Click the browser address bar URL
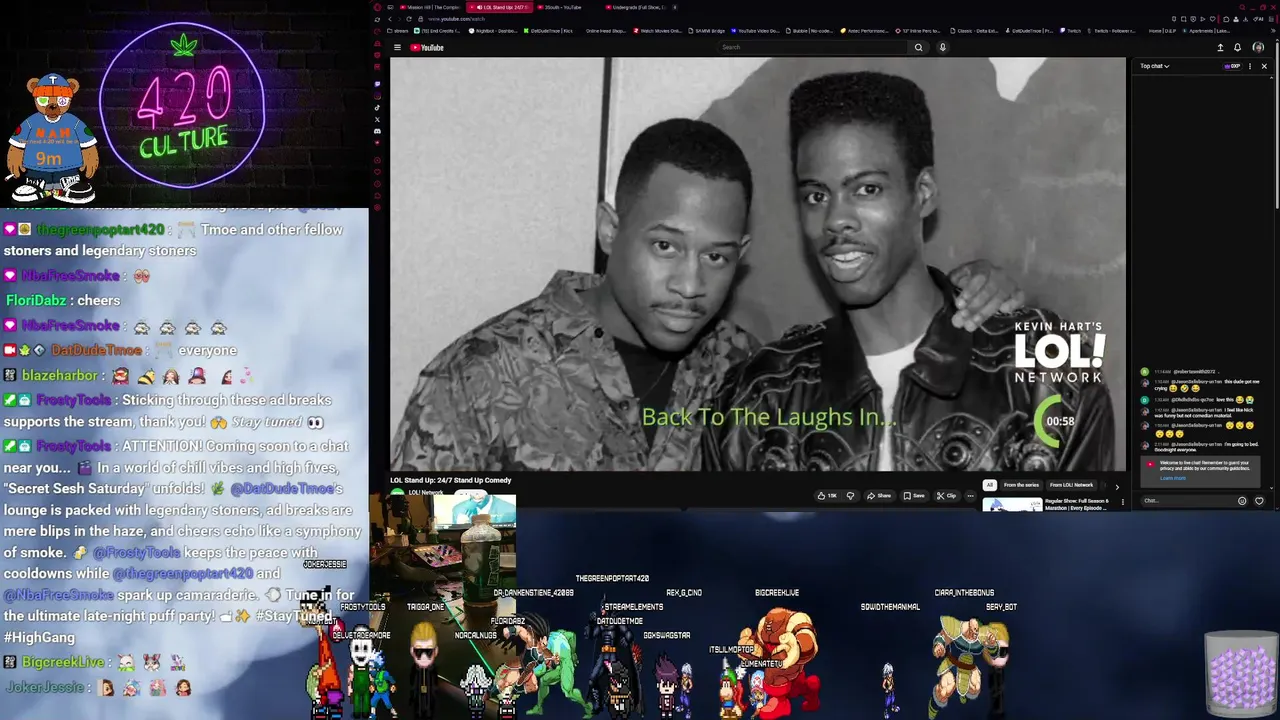The image size is (1280, 720). point(456,19)
